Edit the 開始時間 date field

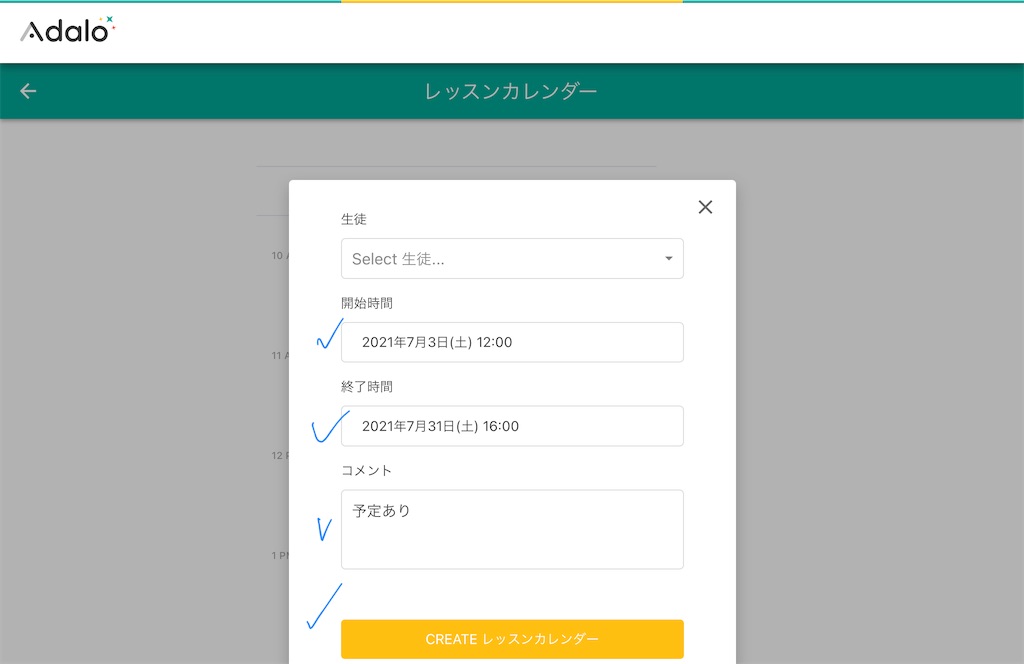coord(512,342)
